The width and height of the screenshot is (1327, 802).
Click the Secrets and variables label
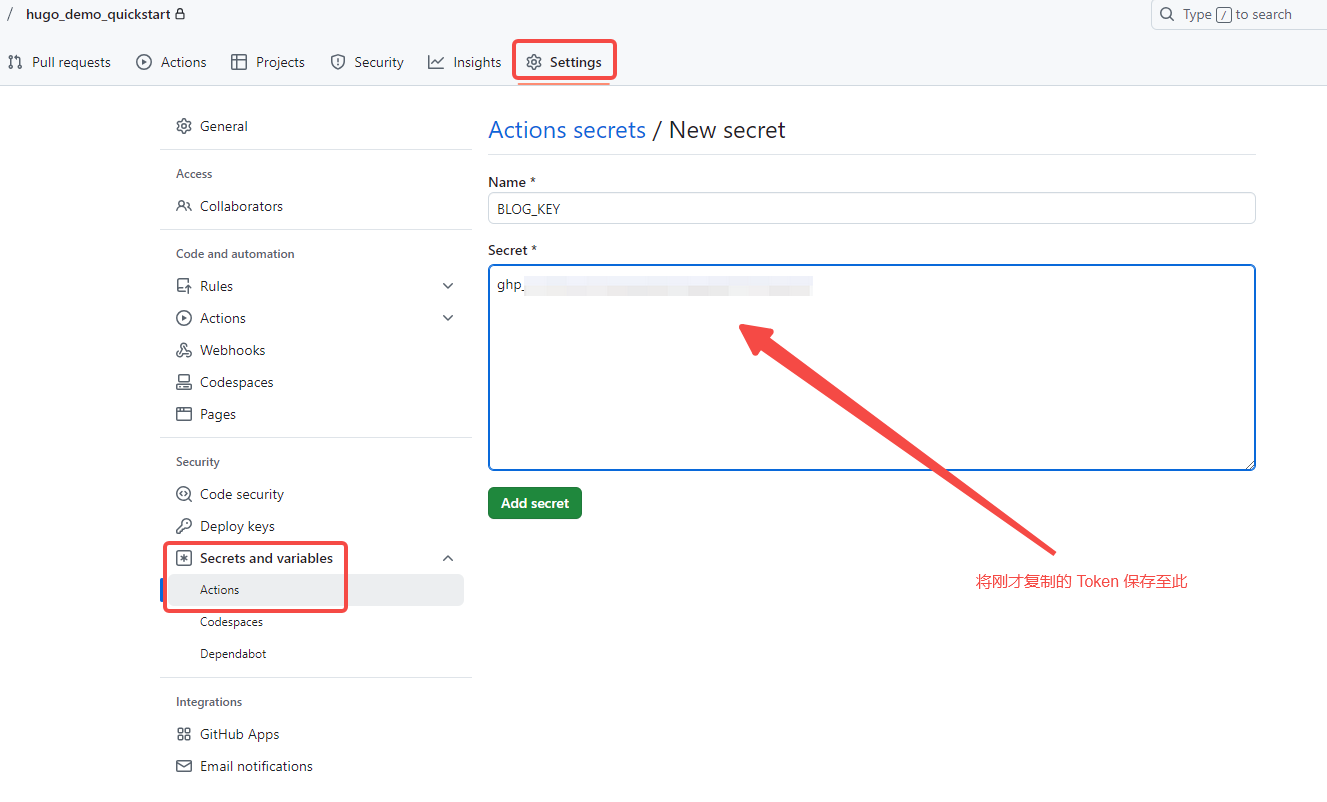[x=266, y=558]
